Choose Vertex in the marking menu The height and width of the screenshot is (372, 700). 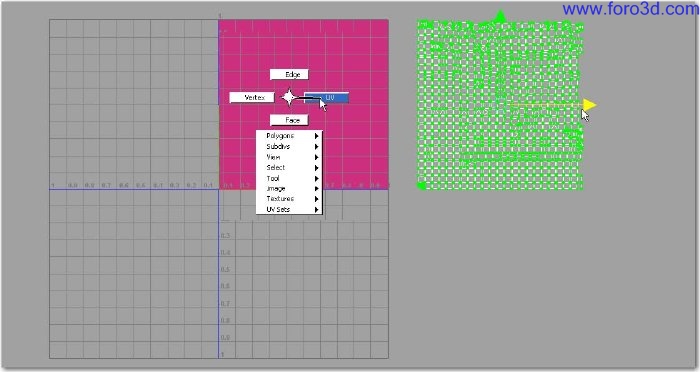point(252,97)
